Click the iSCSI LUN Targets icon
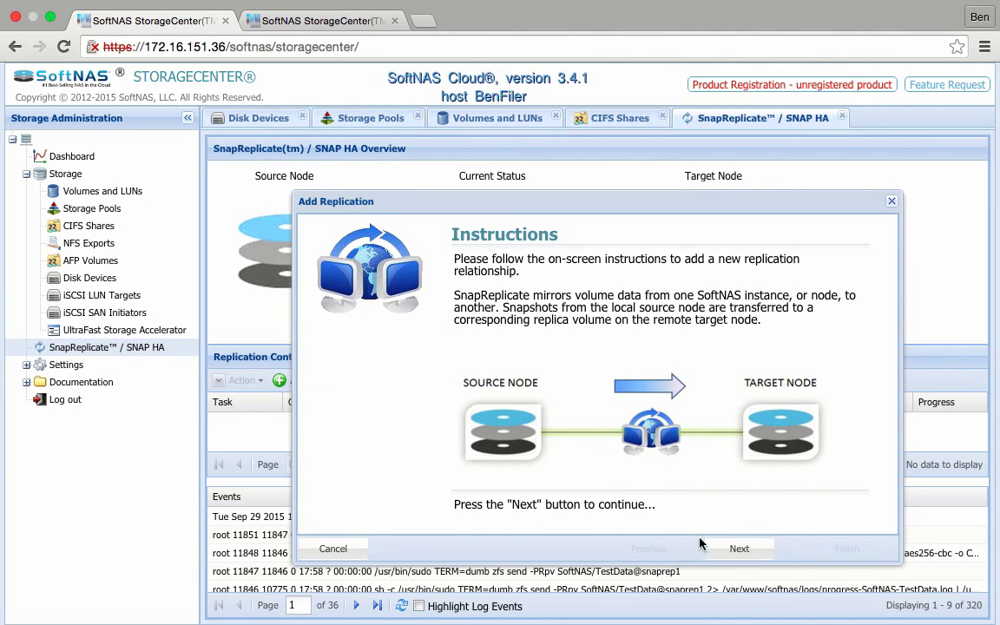Screen dimensions: 1000x625 54,295
